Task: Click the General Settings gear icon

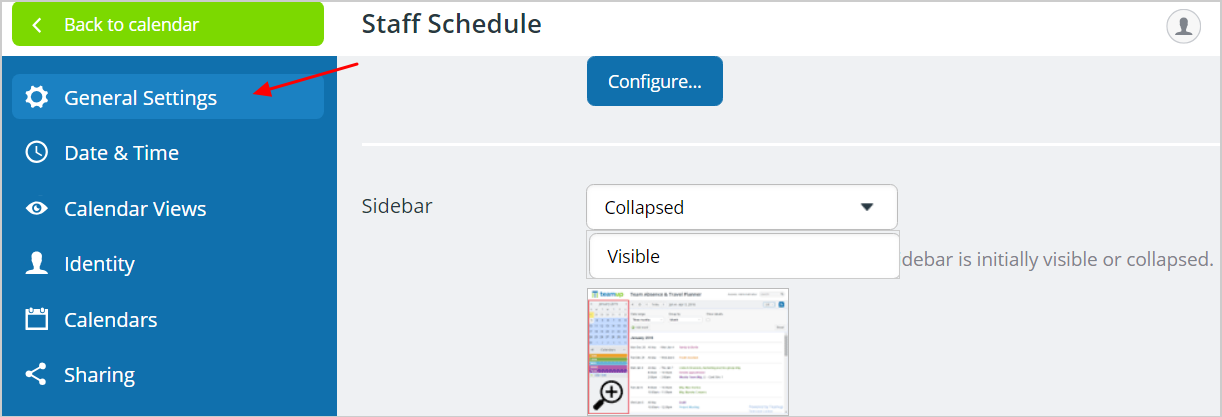Action: point(37,98)
